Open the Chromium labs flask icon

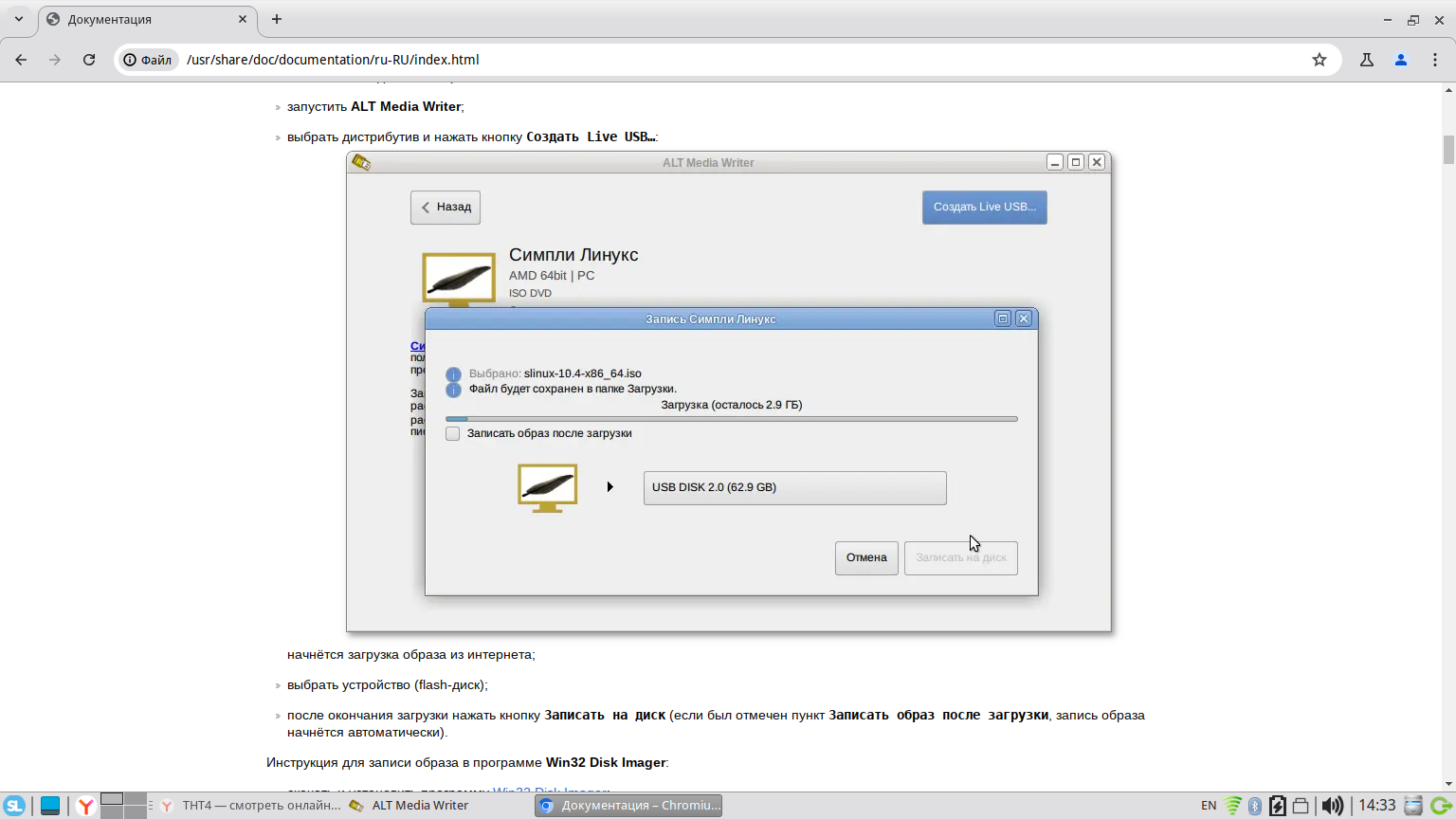click(1367, 60)
